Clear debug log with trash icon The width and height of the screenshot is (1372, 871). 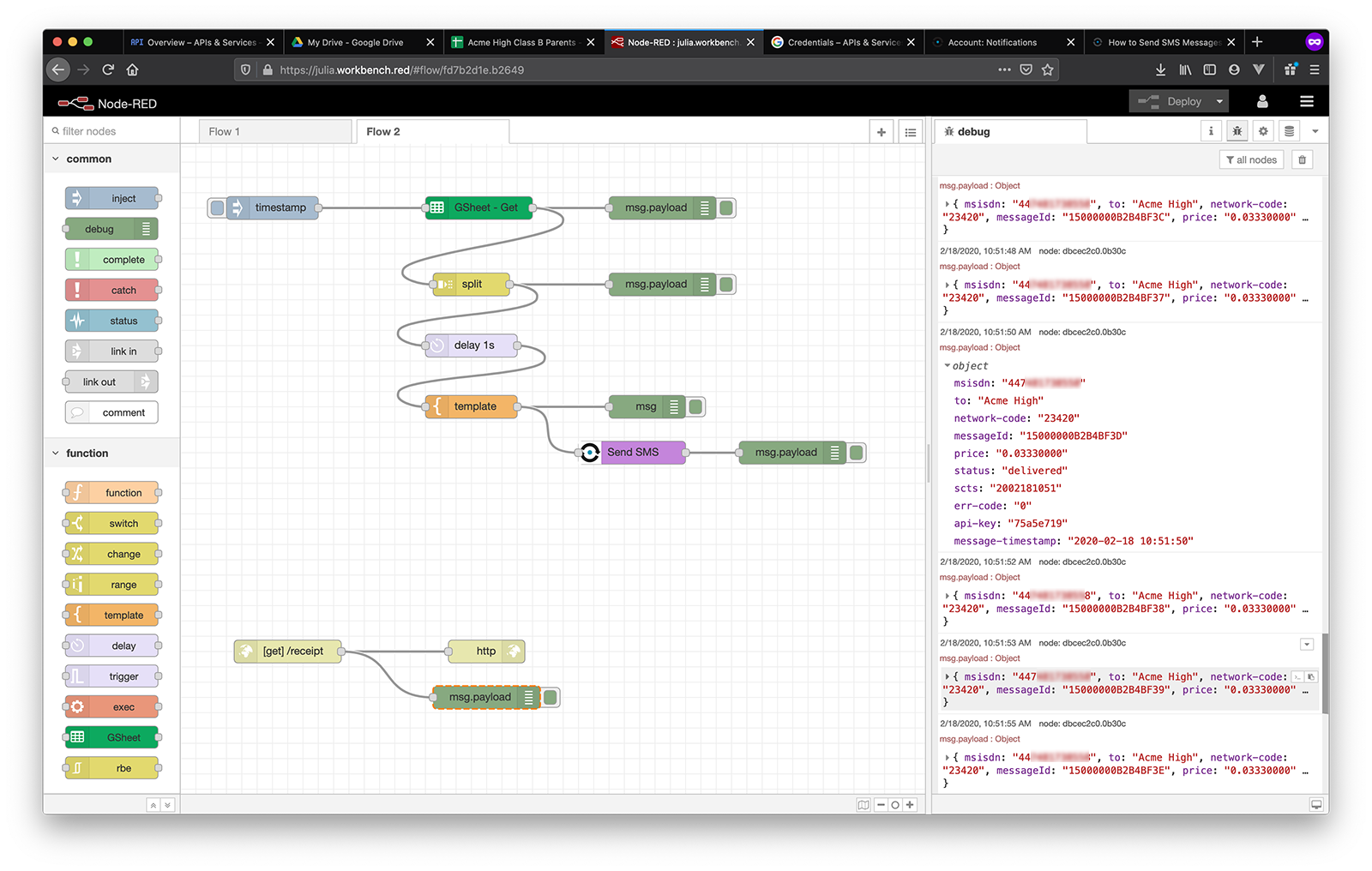1302,159
